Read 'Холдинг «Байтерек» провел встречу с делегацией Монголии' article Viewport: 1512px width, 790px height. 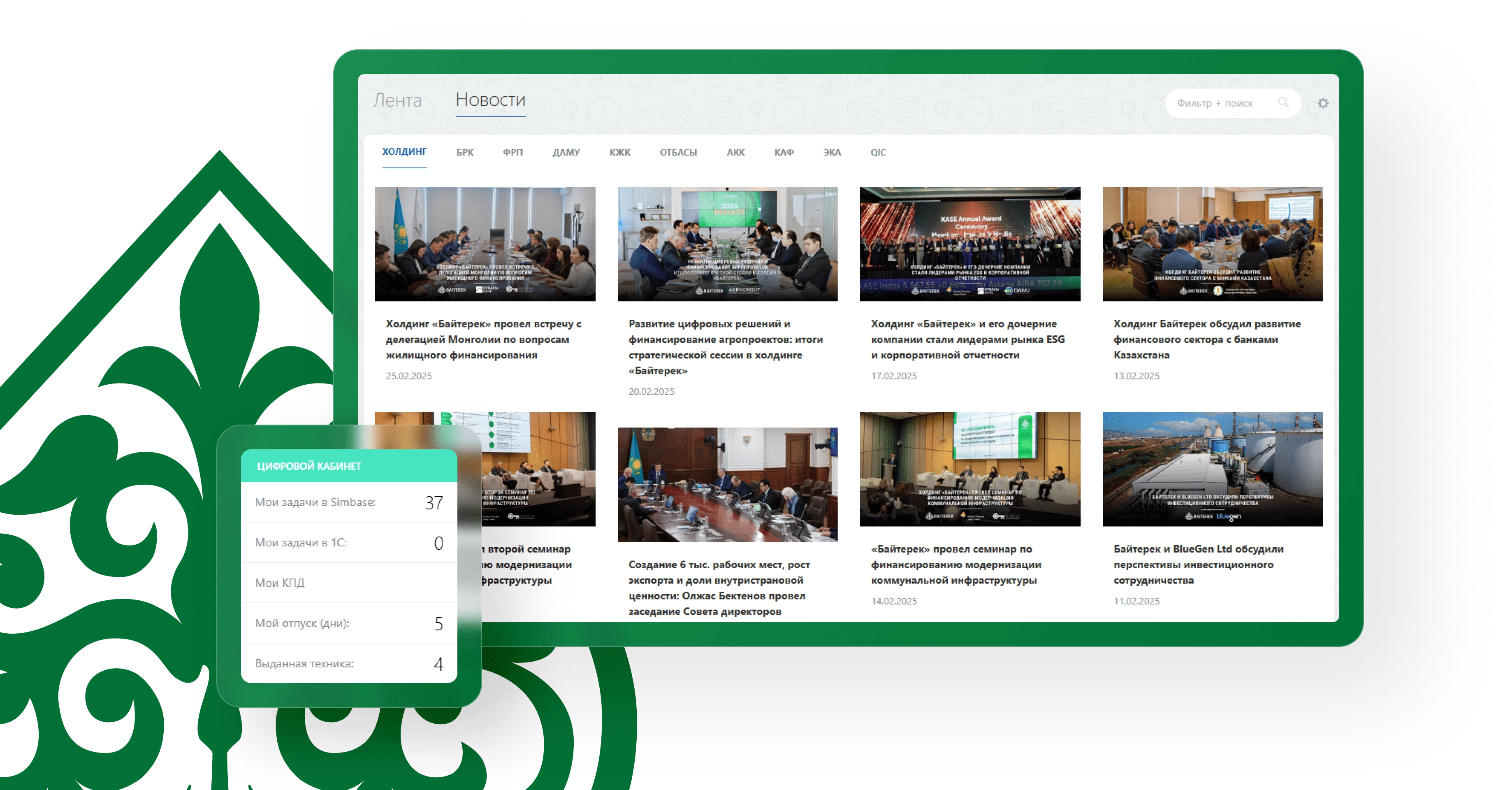coord(484,339)
